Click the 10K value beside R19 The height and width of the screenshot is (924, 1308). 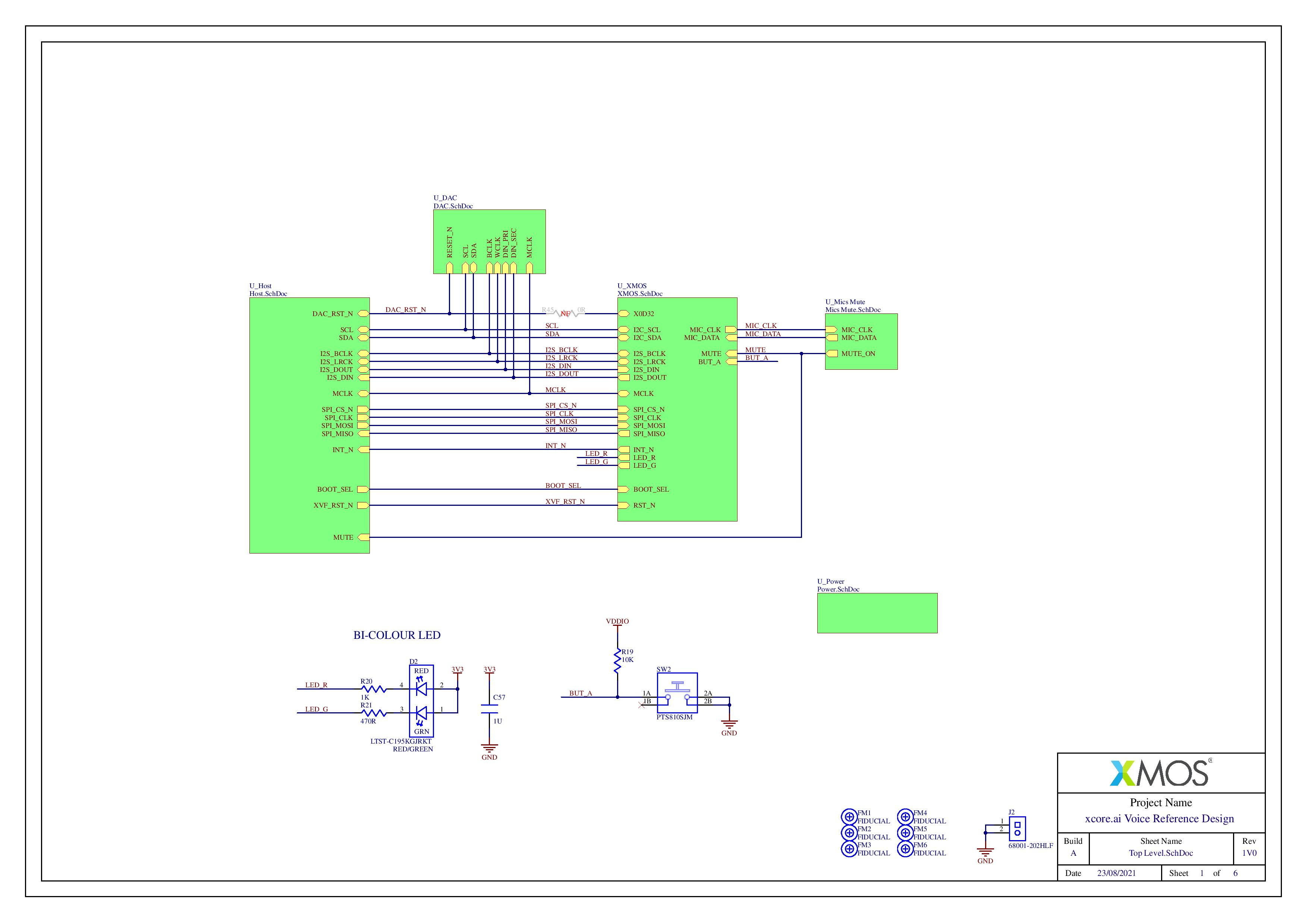point(627,660)
